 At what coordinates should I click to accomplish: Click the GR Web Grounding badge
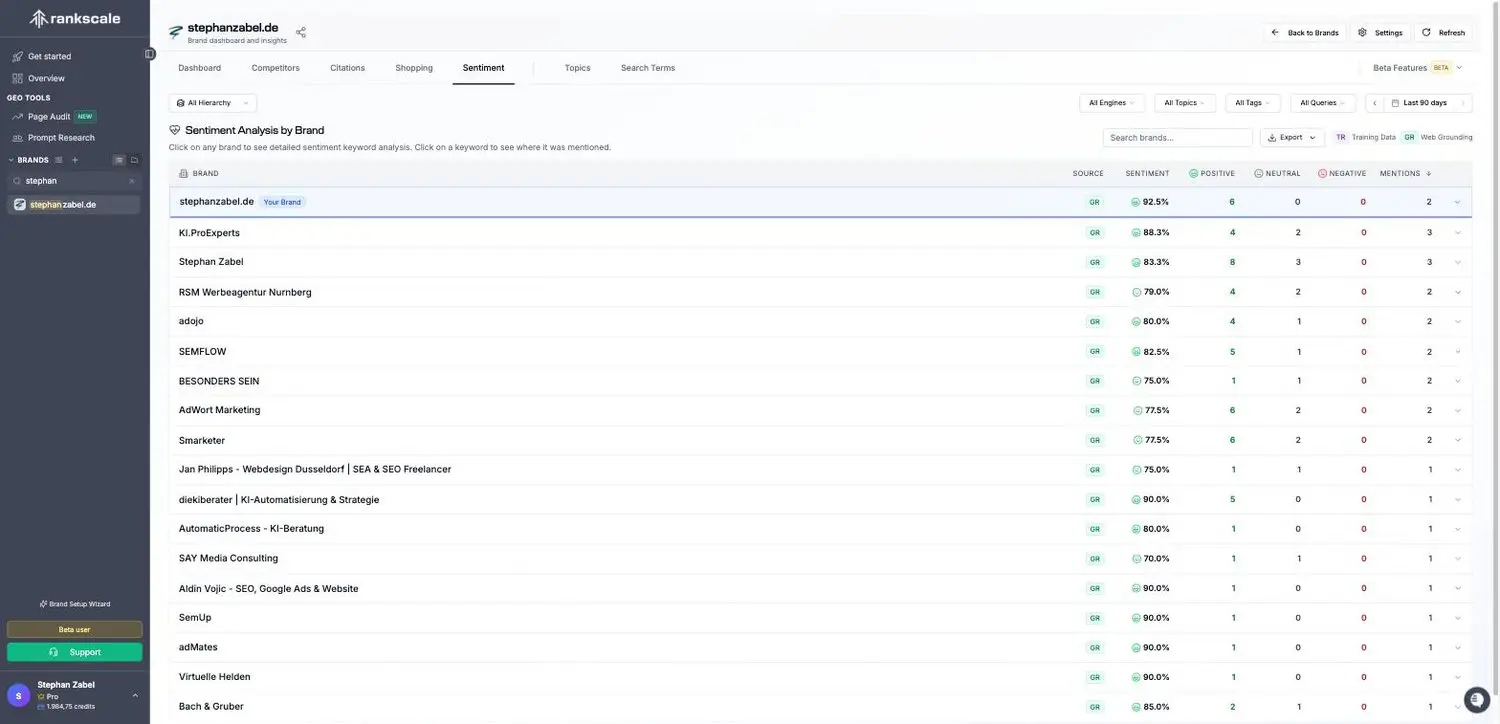point(1409,137)
